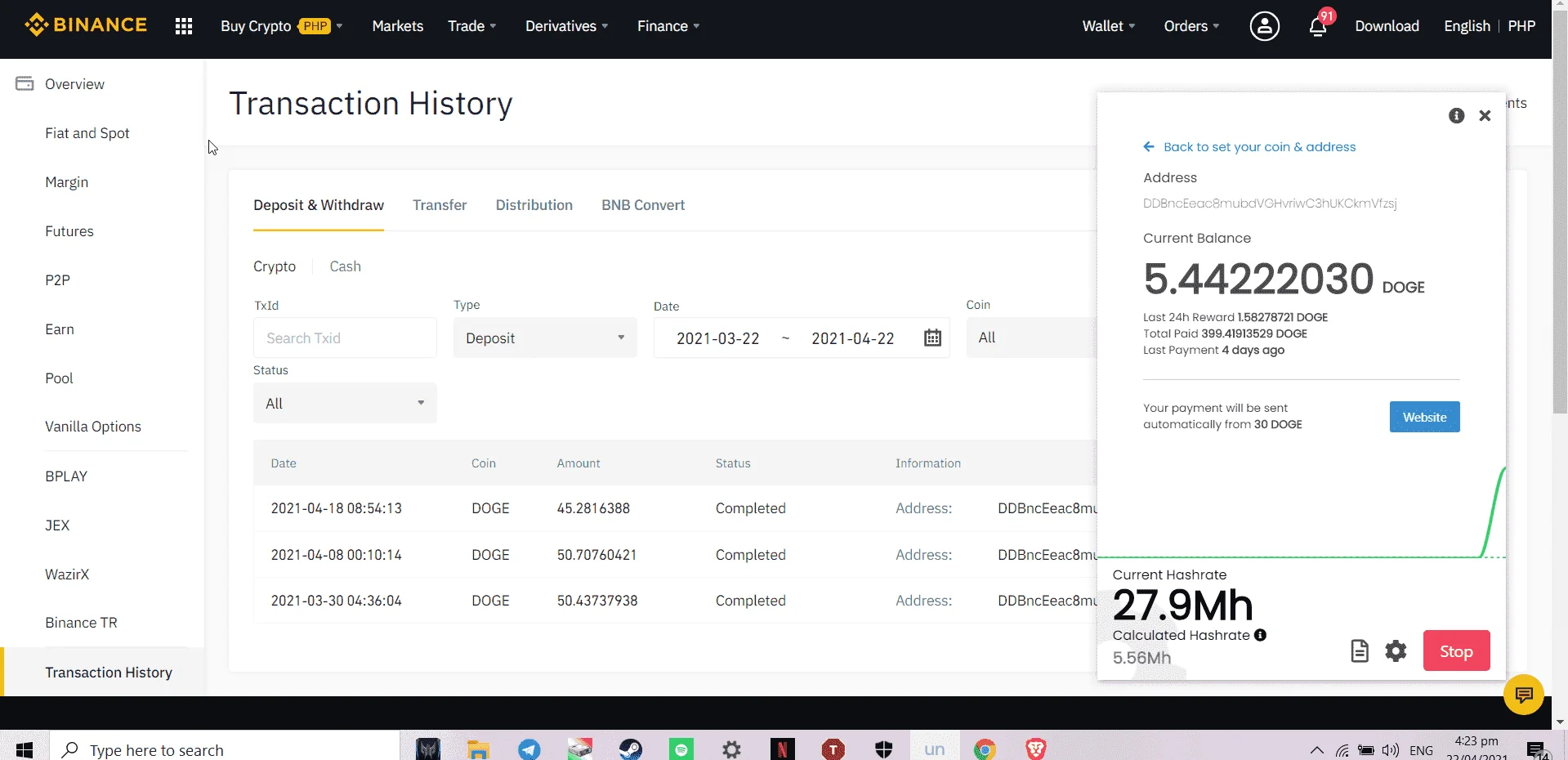Select the Cash sub-tab
The image size is (1568, 760).
point(345,266)
